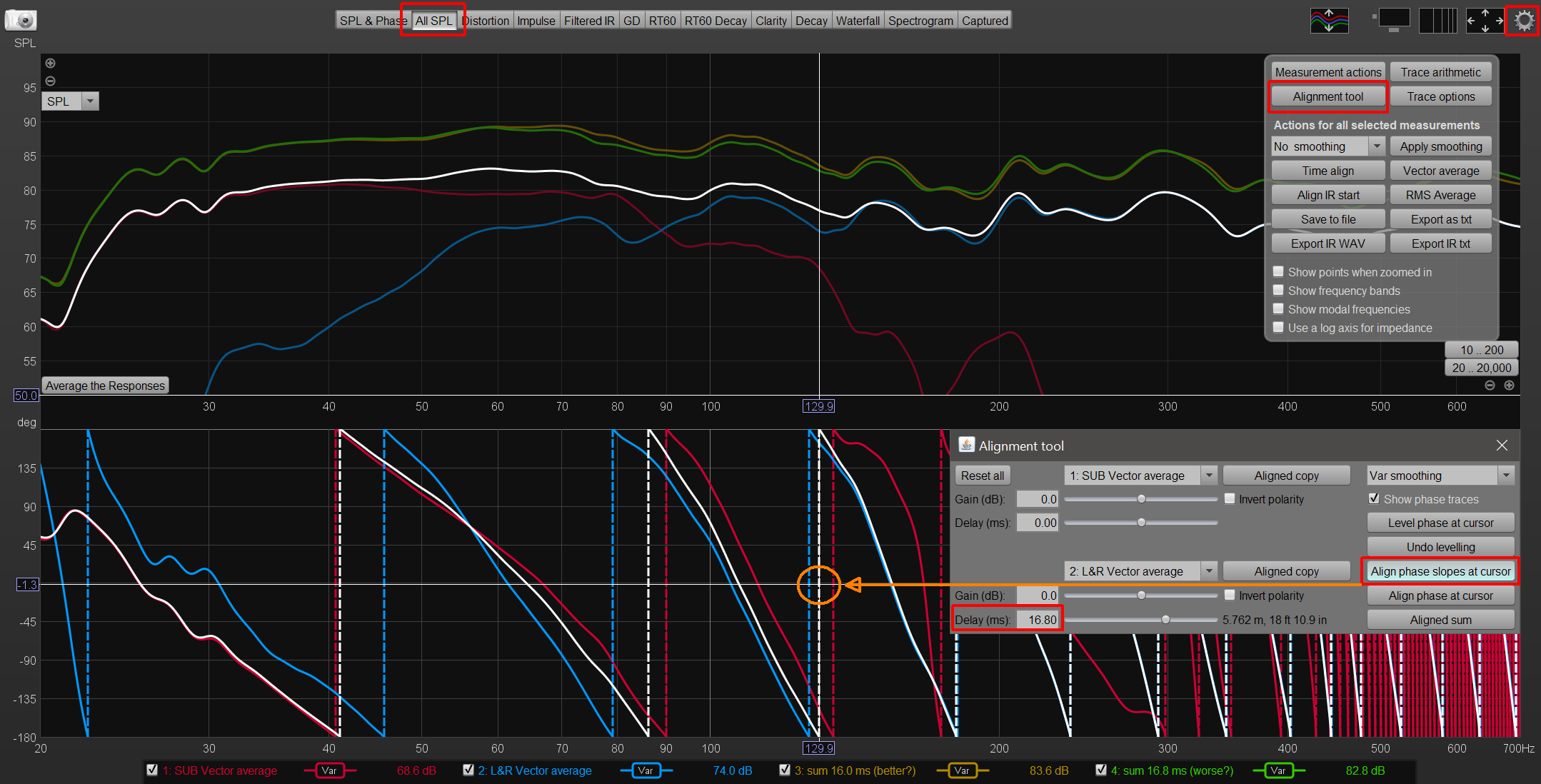Switch to SPL & Phase tab
The width and height of the screenshot is (1541, 784).
[373, 21]
